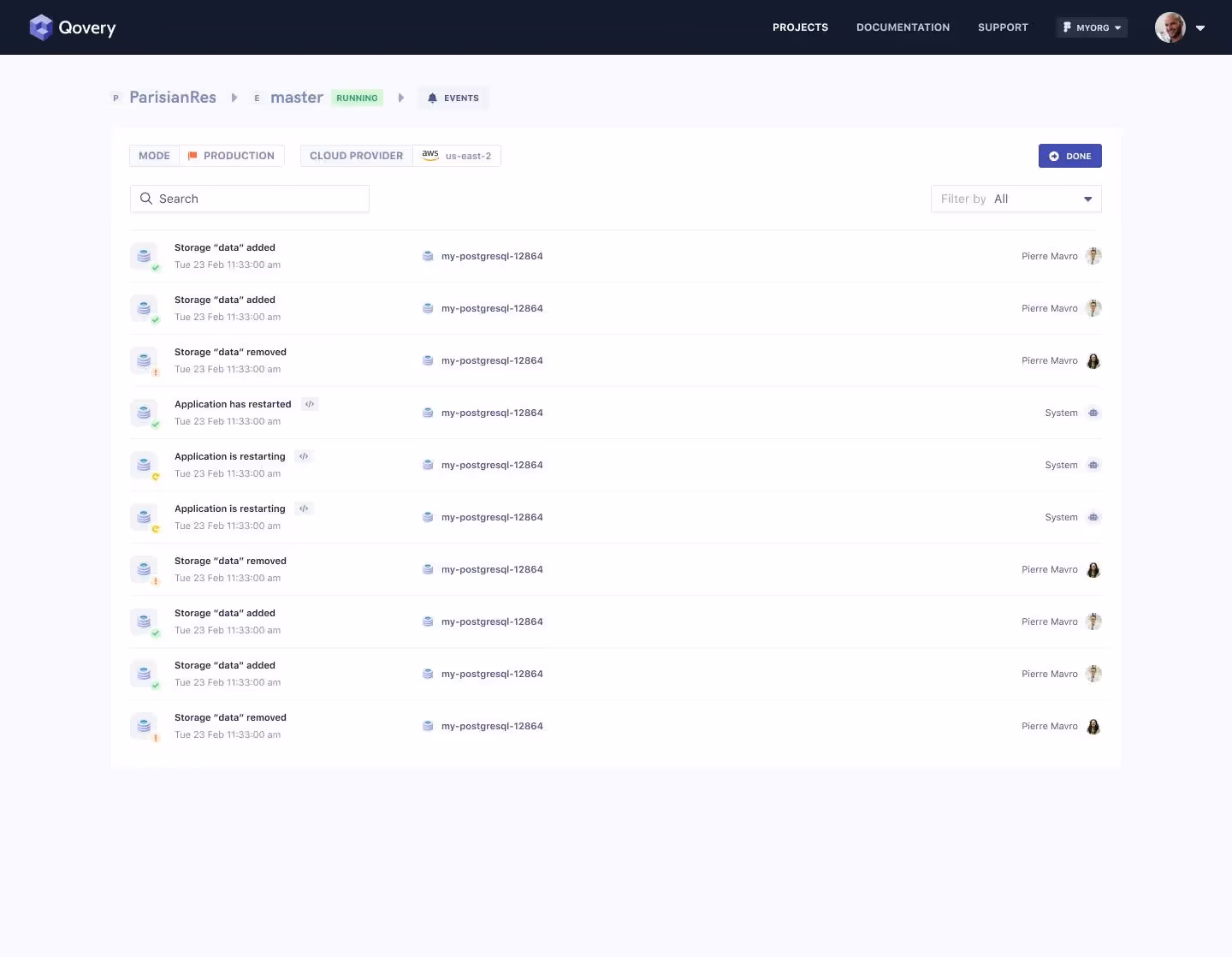This screenshot has width=1232, height=957.
Task: Click the database icon of the first event row
Action: click(144, 256)
